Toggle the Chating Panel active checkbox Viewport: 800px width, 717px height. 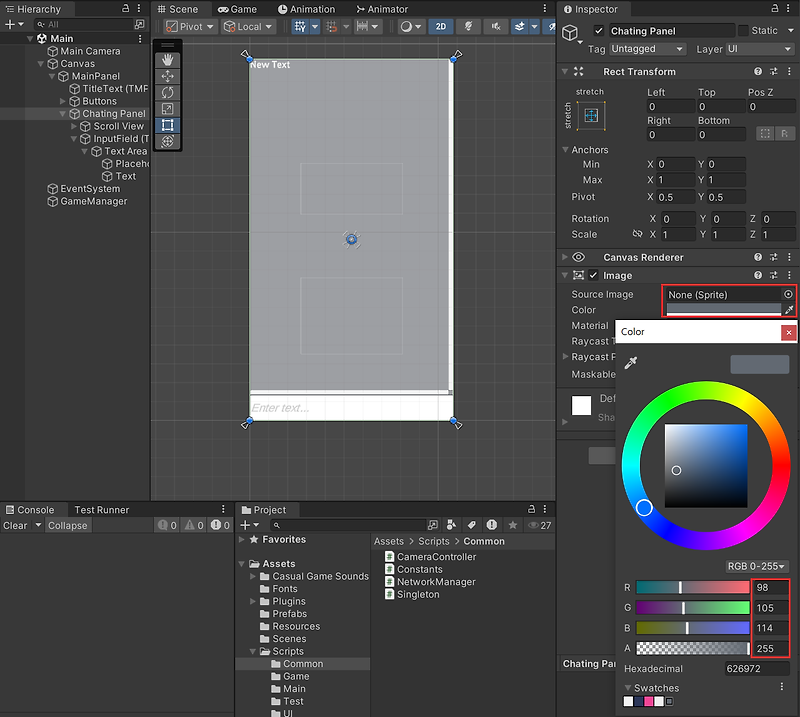(x=599, y=31)
